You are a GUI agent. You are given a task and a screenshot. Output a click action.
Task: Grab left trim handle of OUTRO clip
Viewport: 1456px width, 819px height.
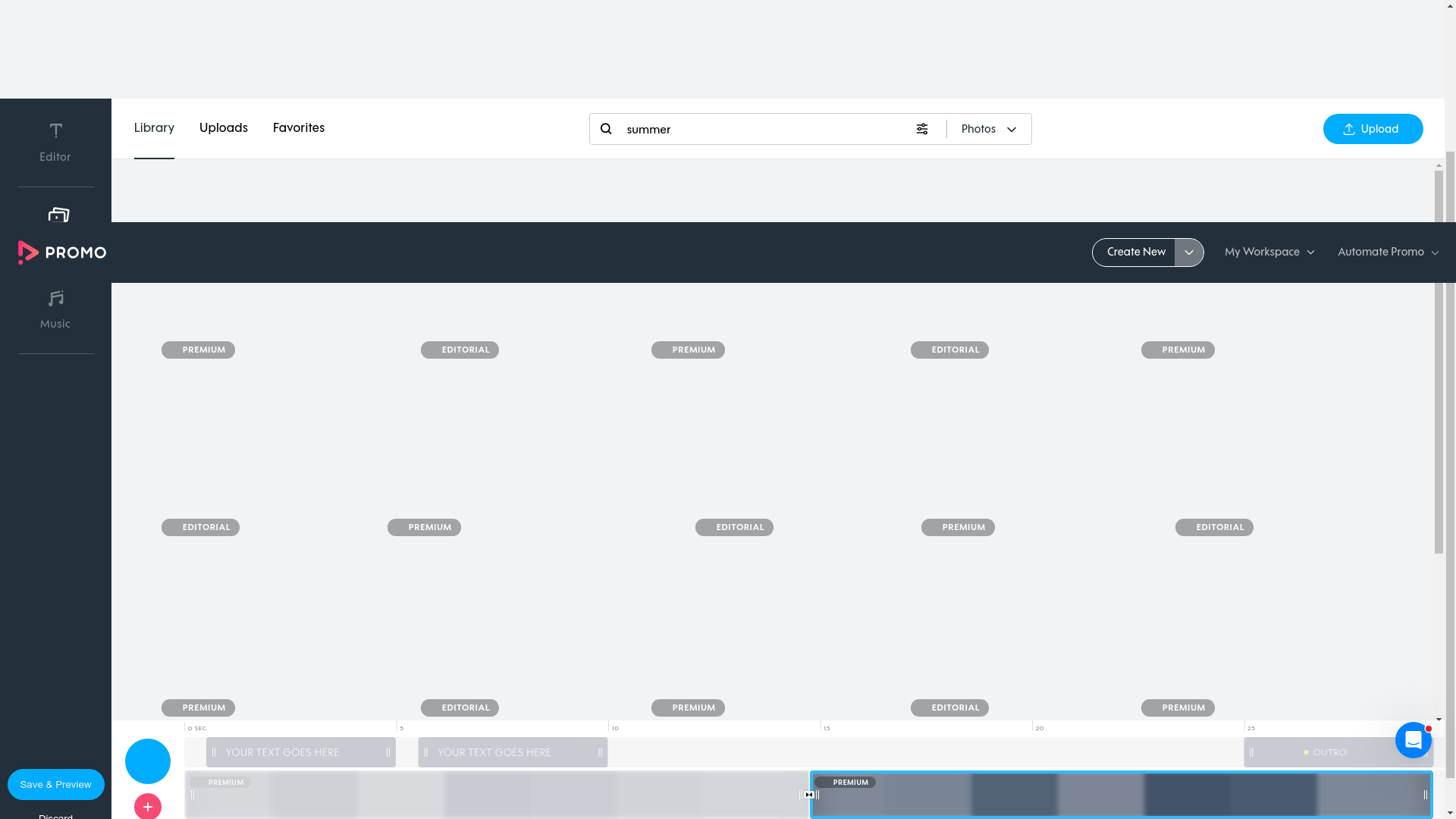point(1251,752)
